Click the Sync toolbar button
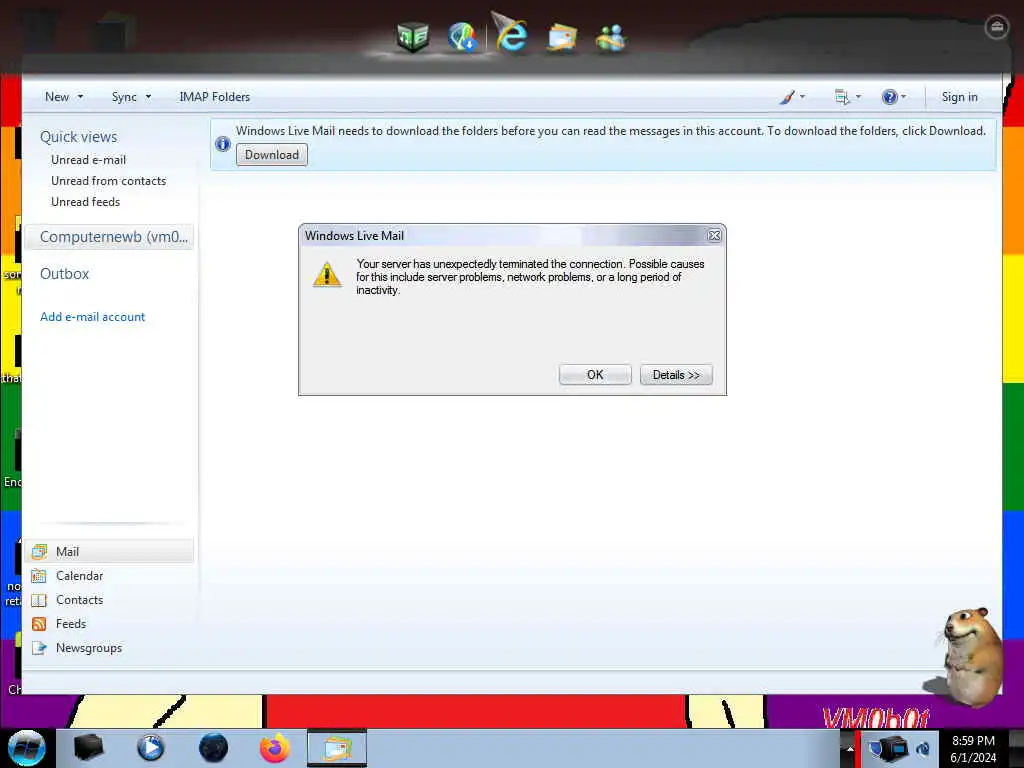This screenshot has height=768, width=1024. 124,97
